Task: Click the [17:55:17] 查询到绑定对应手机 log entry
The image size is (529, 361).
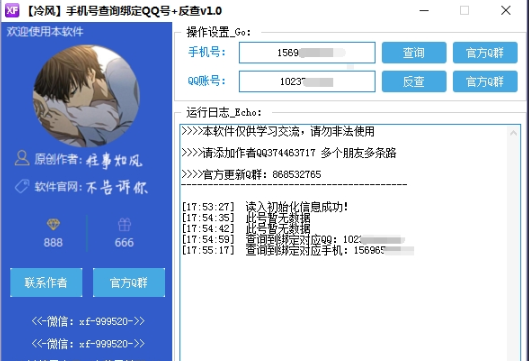Action: (x=298, y=250)
